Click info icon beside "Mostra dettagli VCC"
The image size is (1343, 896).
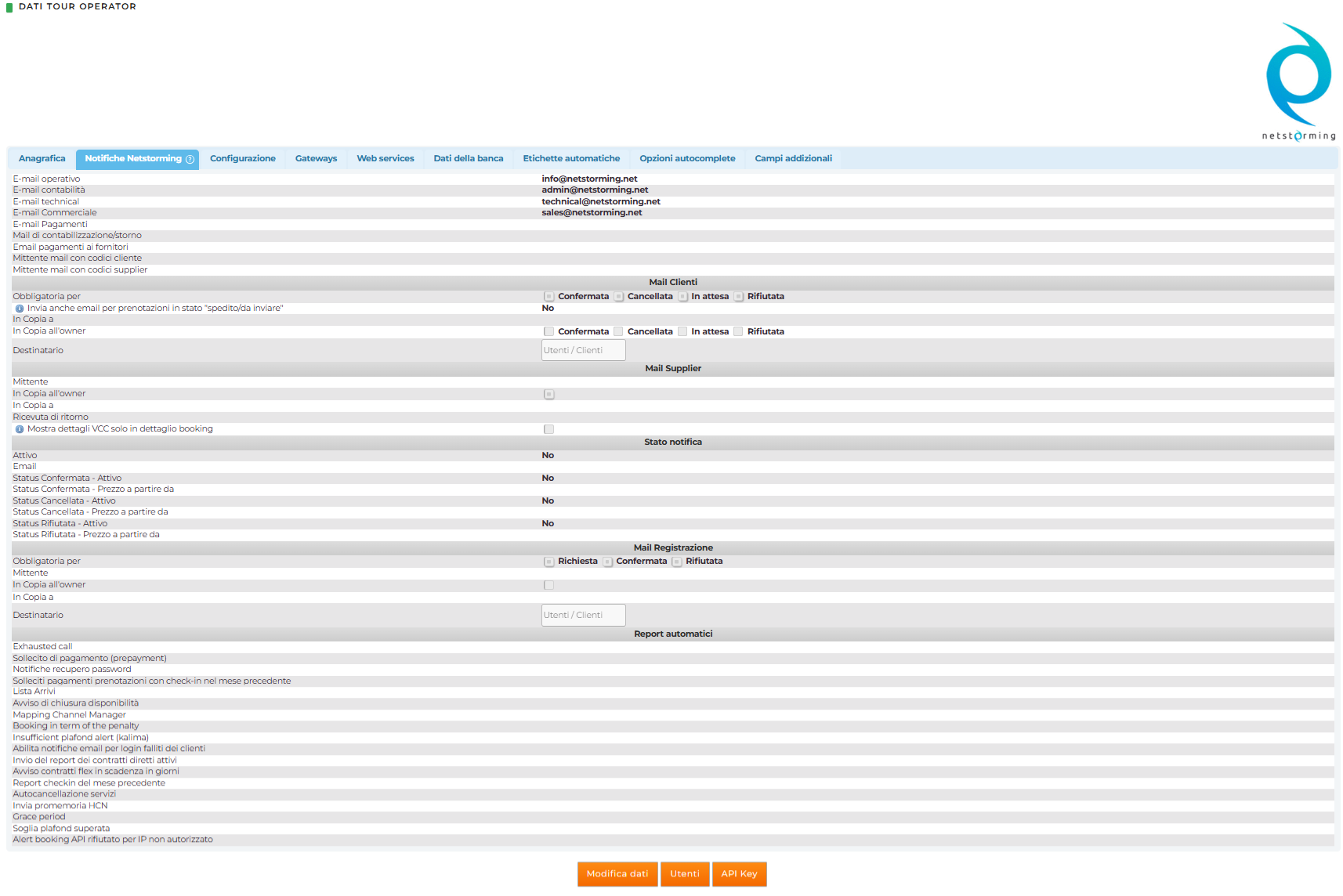coord(20,429)
